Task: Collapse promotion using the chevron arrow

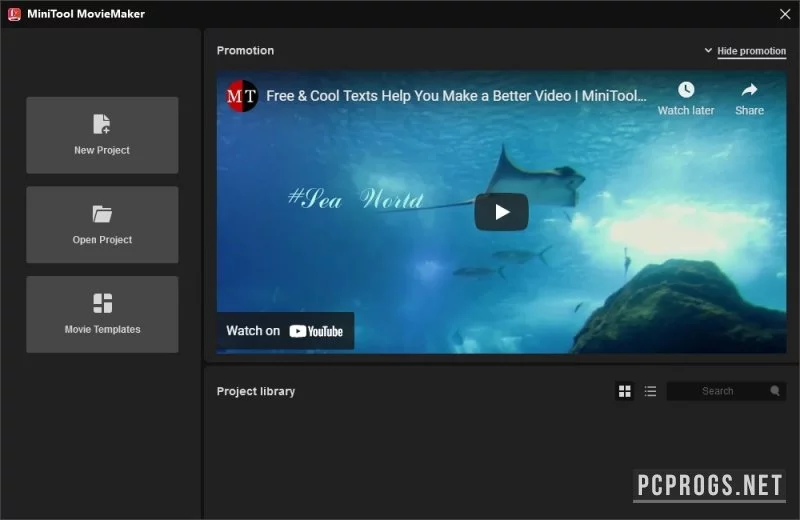Action: 708,51
